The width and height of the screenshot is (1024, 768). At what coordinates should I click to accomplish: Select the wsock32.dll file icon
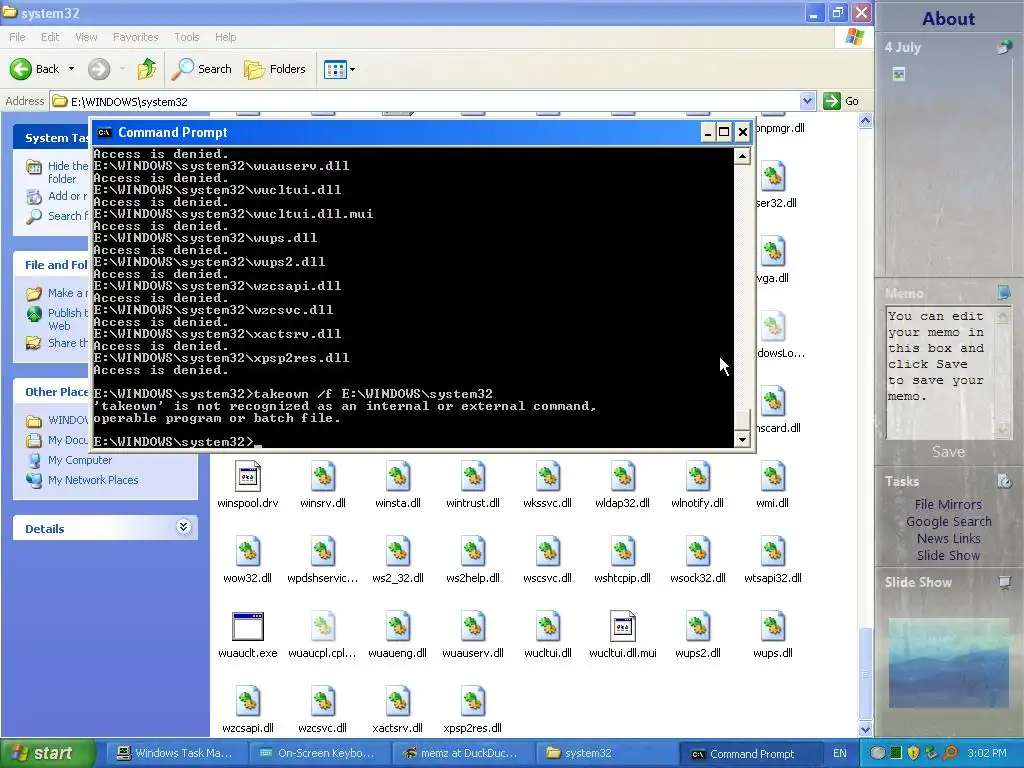(x=697, y=552)
